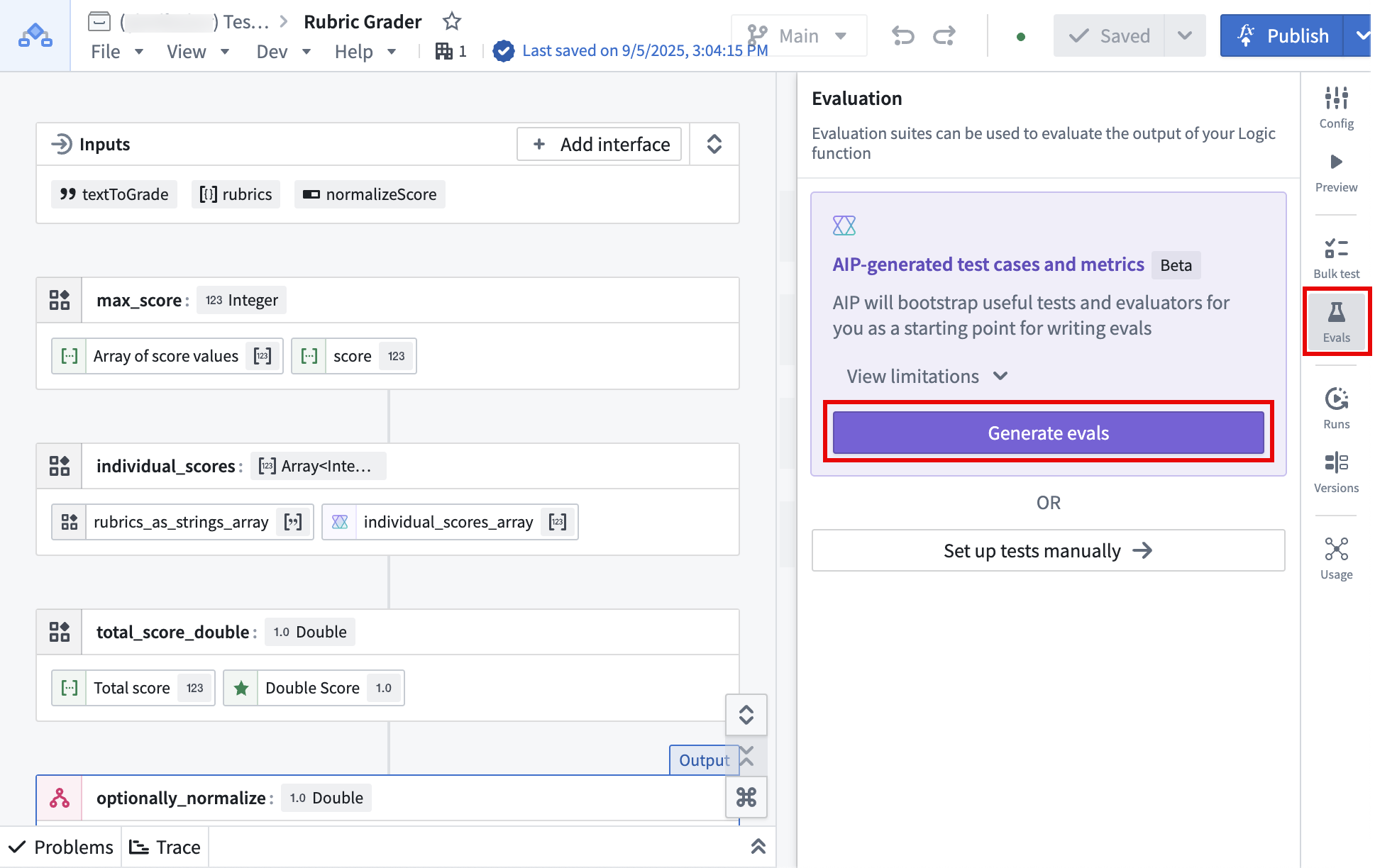Click the Output block label
The width and height of the screenshot is (1375, 868).
(x=704, y=759)
